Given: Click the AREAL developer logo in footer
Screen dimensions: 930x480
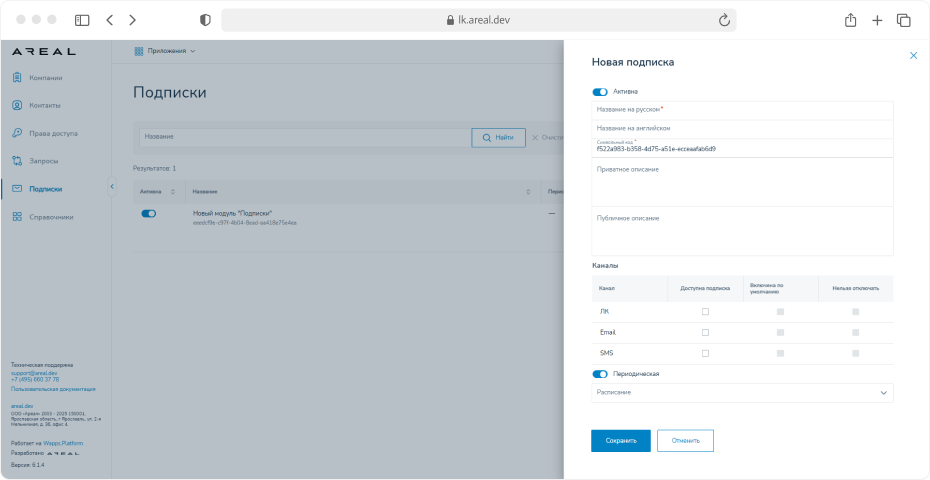Looking at the screenshot, I should 63,453.
